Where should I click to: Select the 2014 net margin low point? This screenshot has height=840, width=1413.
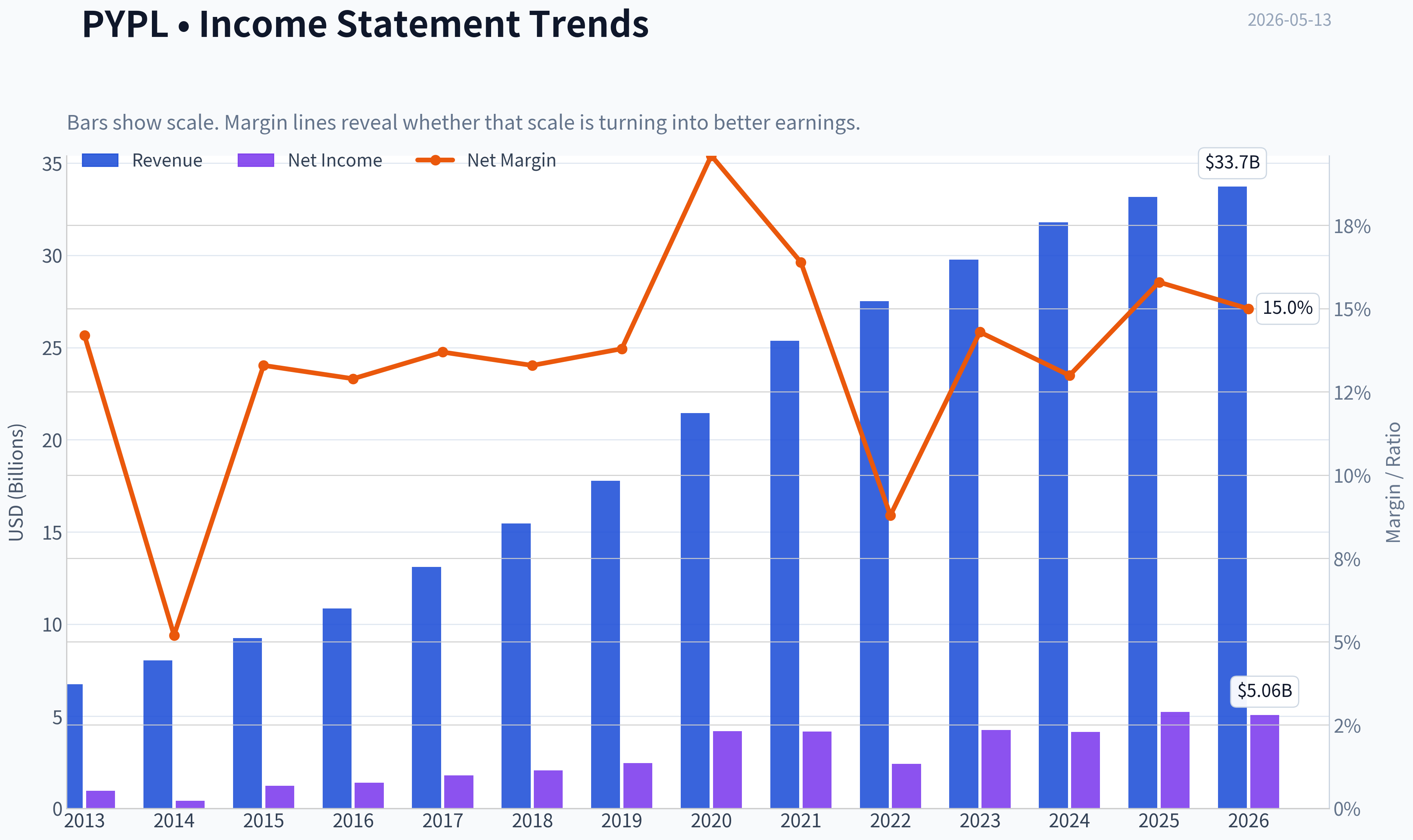(174, 636)
